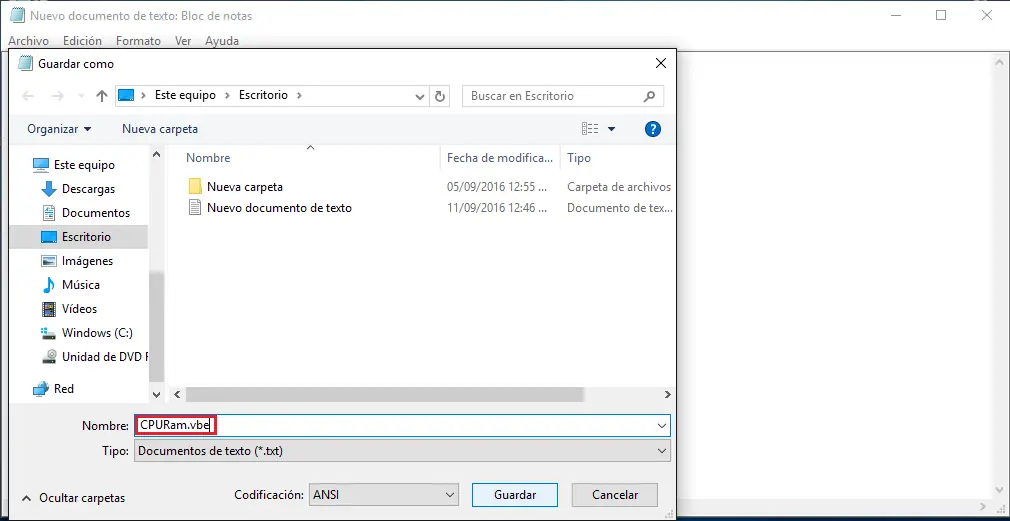Click the file list scroll right arrow
Viewport: 1010px width, 521px height.
coord(667,394)
